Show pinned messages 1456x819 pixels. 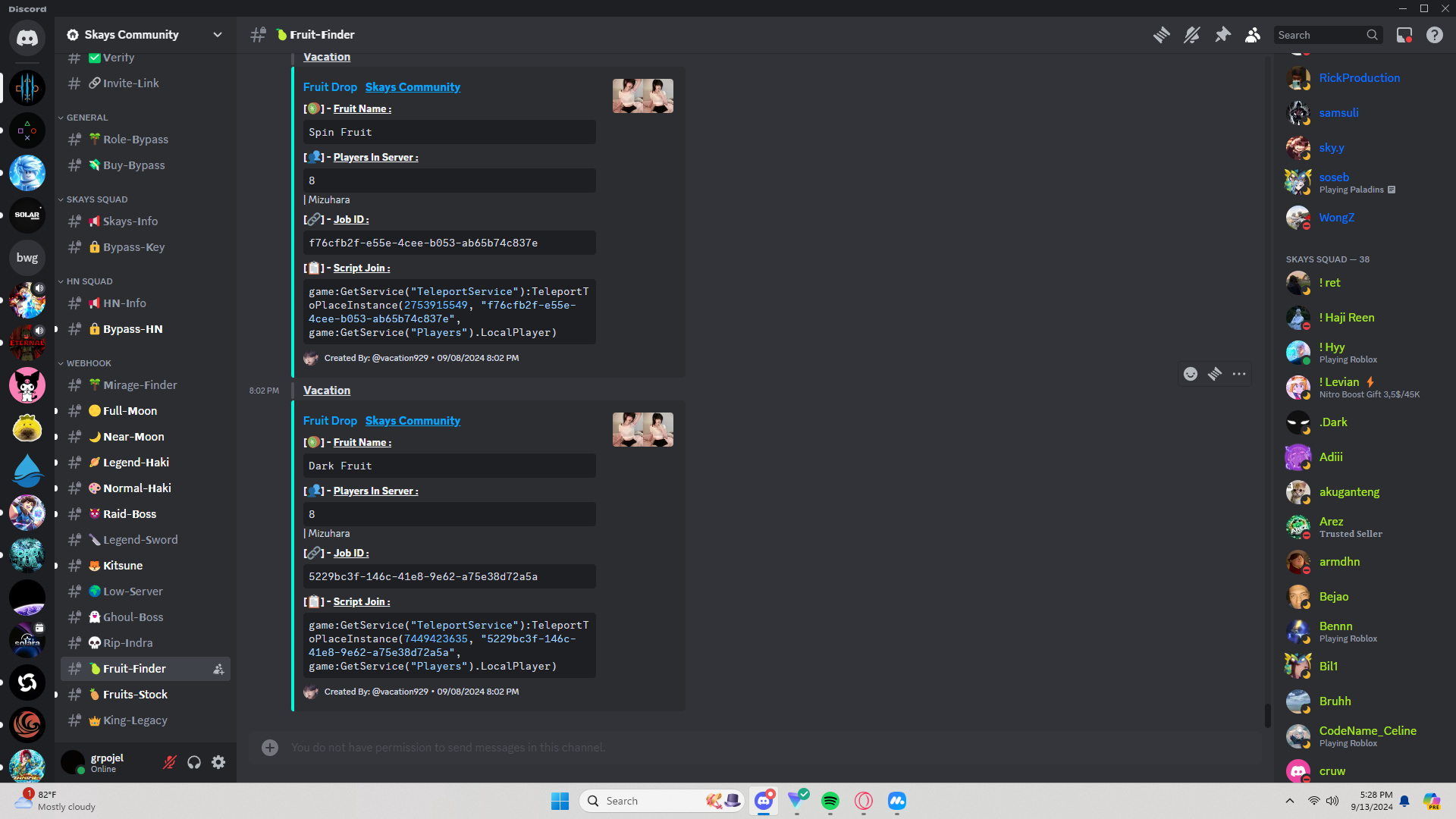1222,35
